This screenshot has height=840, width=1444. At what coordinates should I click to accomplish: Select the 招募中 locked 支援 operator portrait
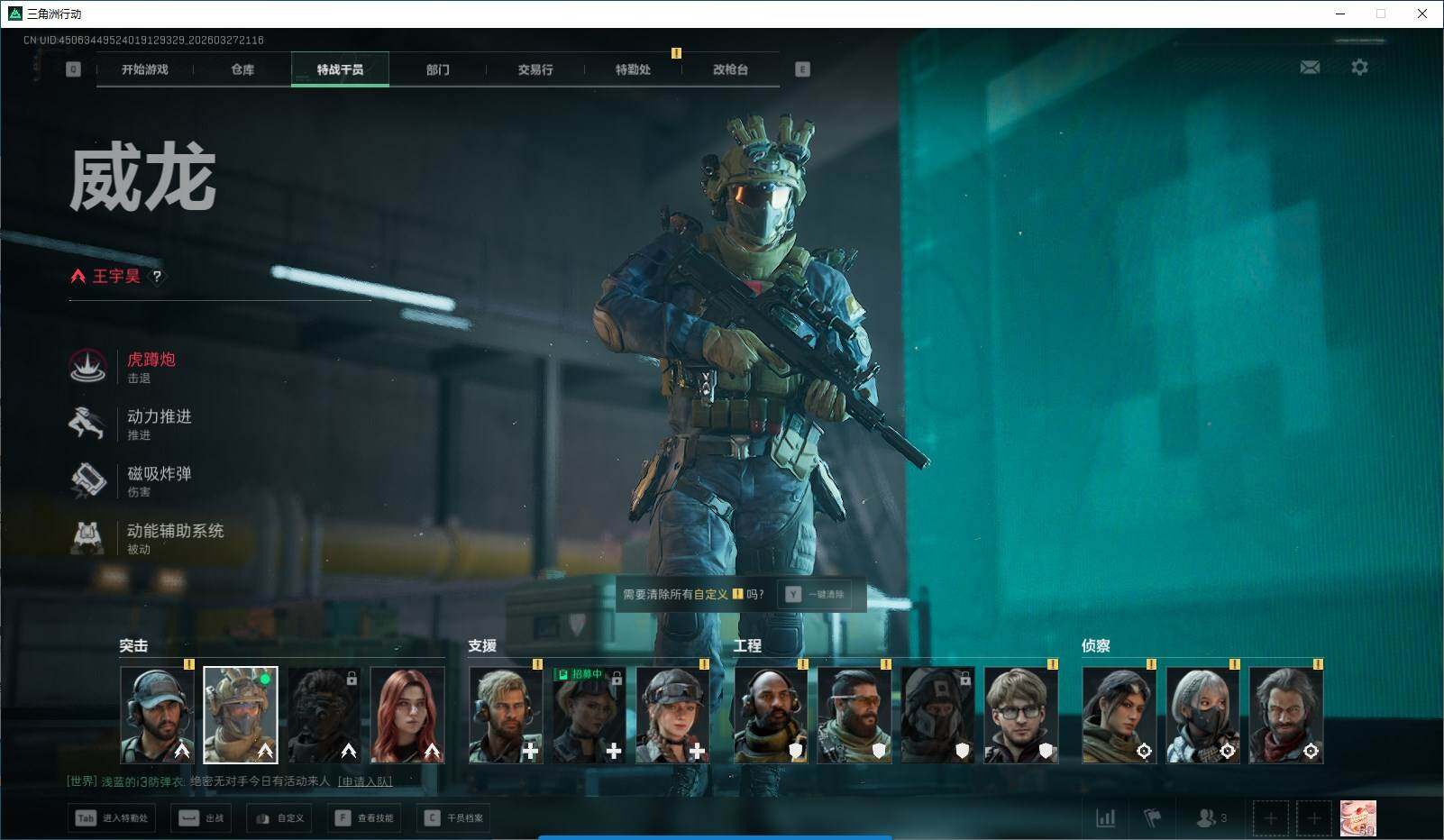coord(589,716)
